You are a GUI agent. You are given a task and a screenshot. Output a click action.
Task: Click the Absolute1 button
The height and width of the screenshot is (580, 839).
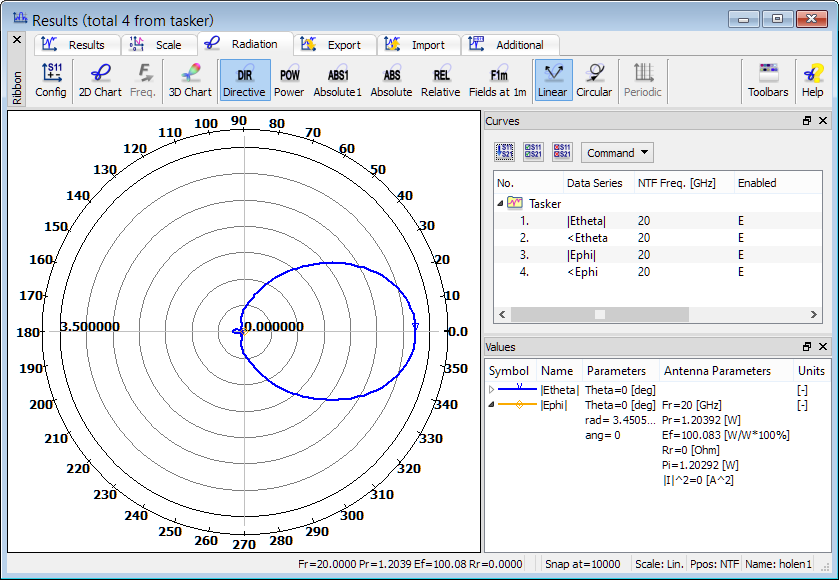click(338, 80)
